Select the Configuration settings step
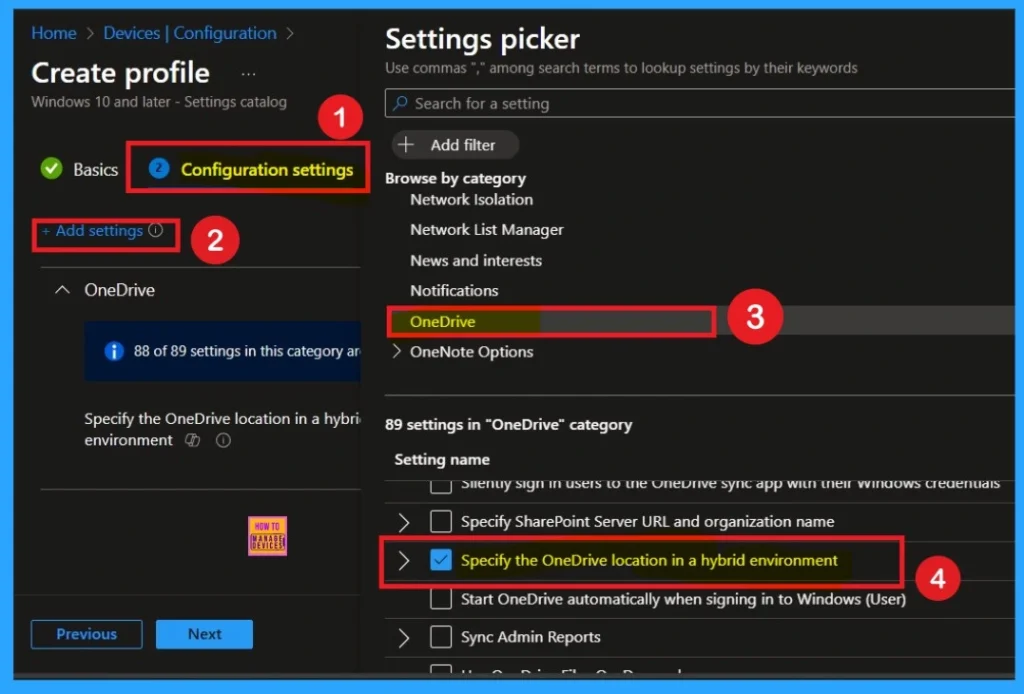The width and height of the screenshot is (1024, 694). 266,170
